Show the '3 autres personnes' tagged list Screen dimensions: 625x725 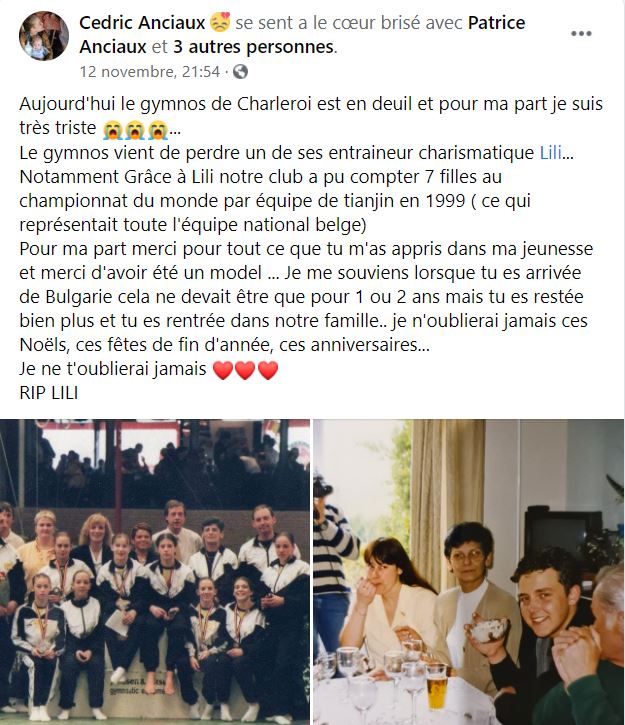coord(253,47)
